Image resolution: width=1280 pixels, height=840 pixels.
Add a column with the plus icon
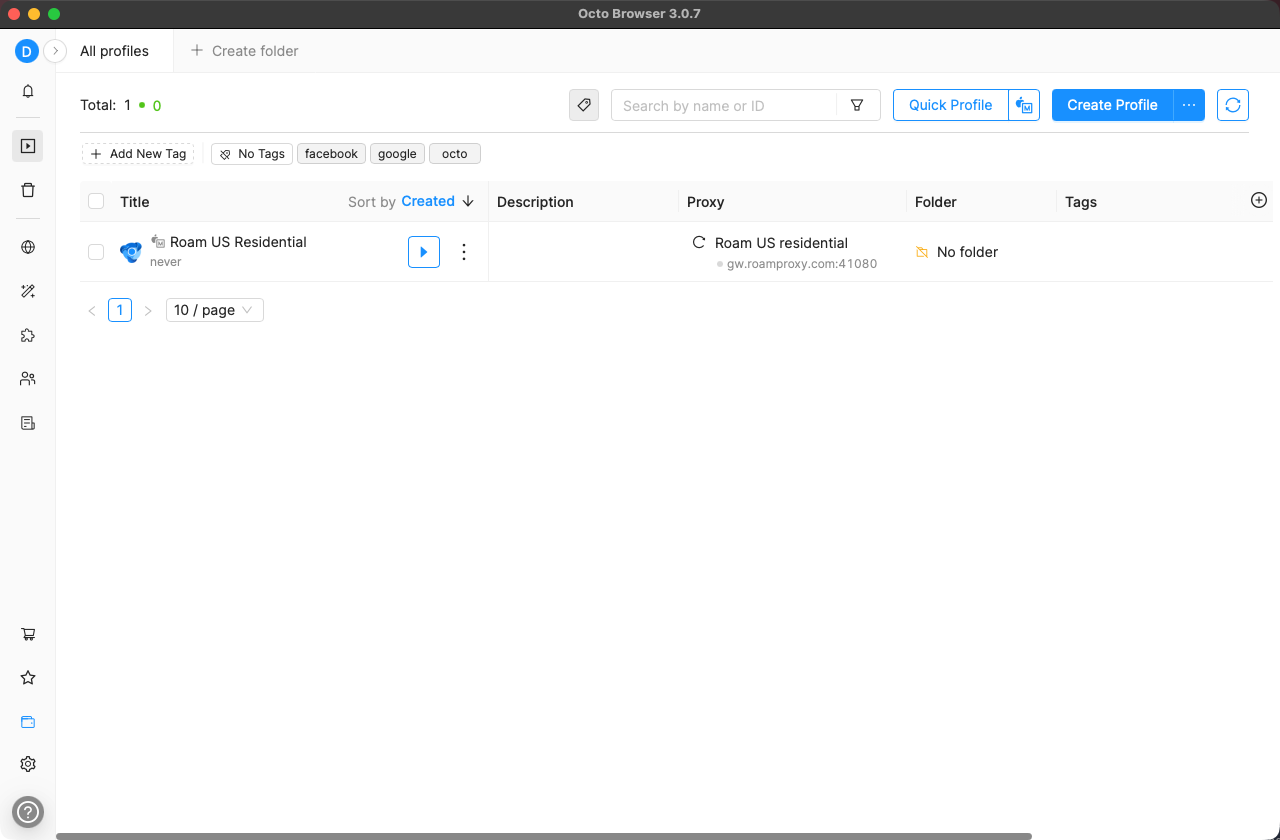(1259, 200)
